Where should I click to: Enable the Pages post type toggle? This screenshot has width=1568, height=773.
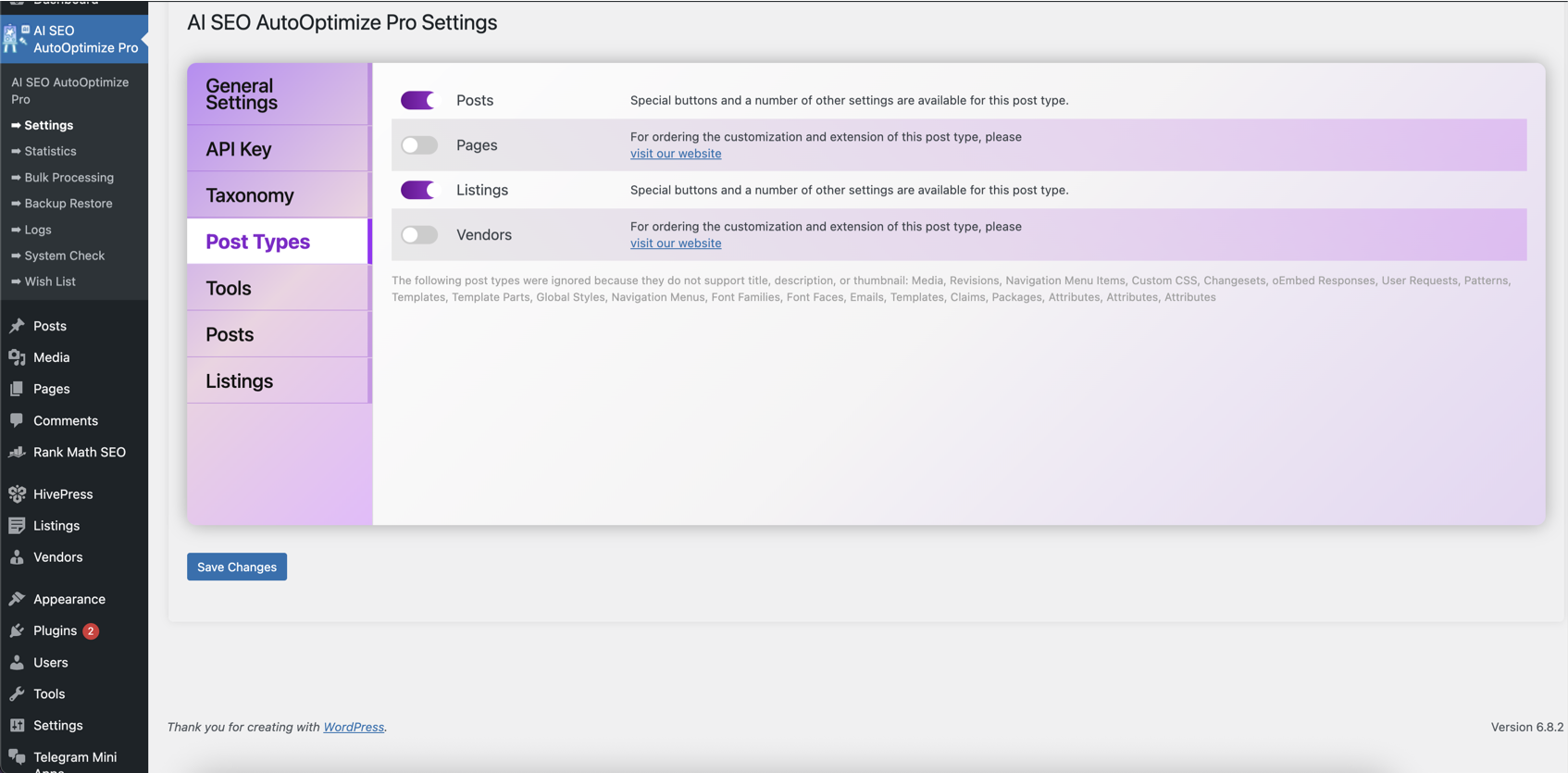point(418,144)
